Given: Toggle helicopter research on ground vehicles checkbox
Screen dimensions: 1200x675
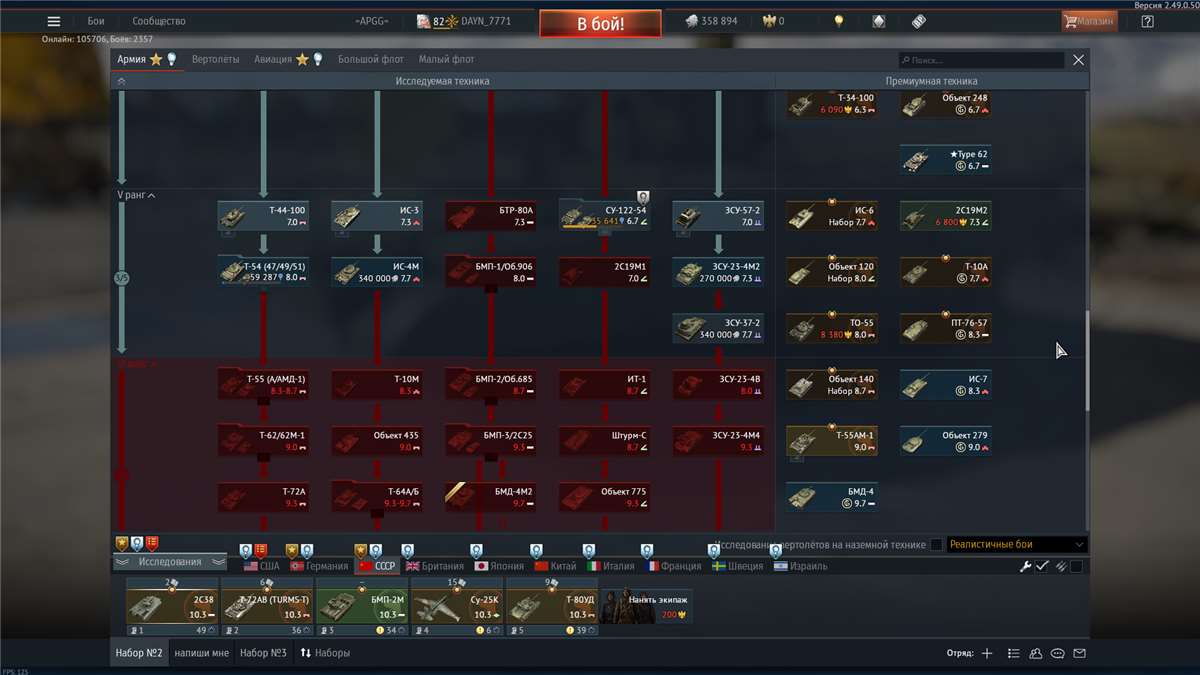Looking at the screenshot, I should click(936, 545).
